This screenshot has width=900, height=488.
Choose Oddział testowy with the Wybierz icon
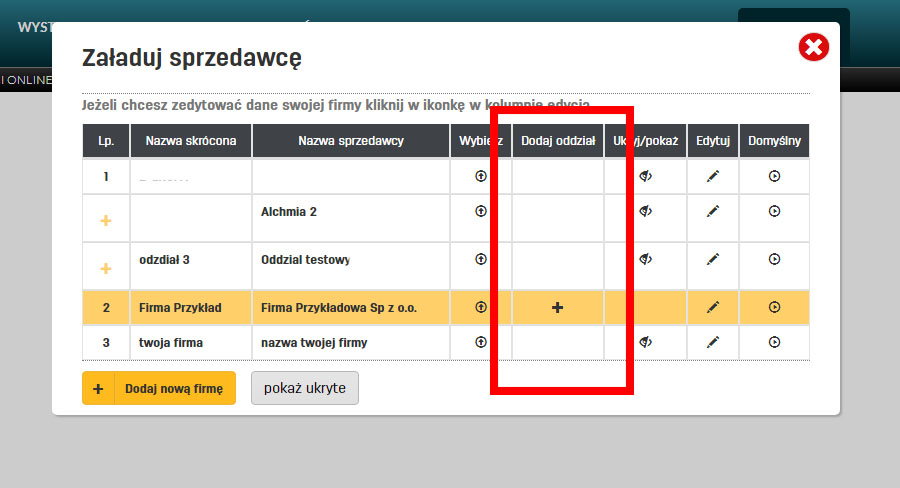[481, 259]
